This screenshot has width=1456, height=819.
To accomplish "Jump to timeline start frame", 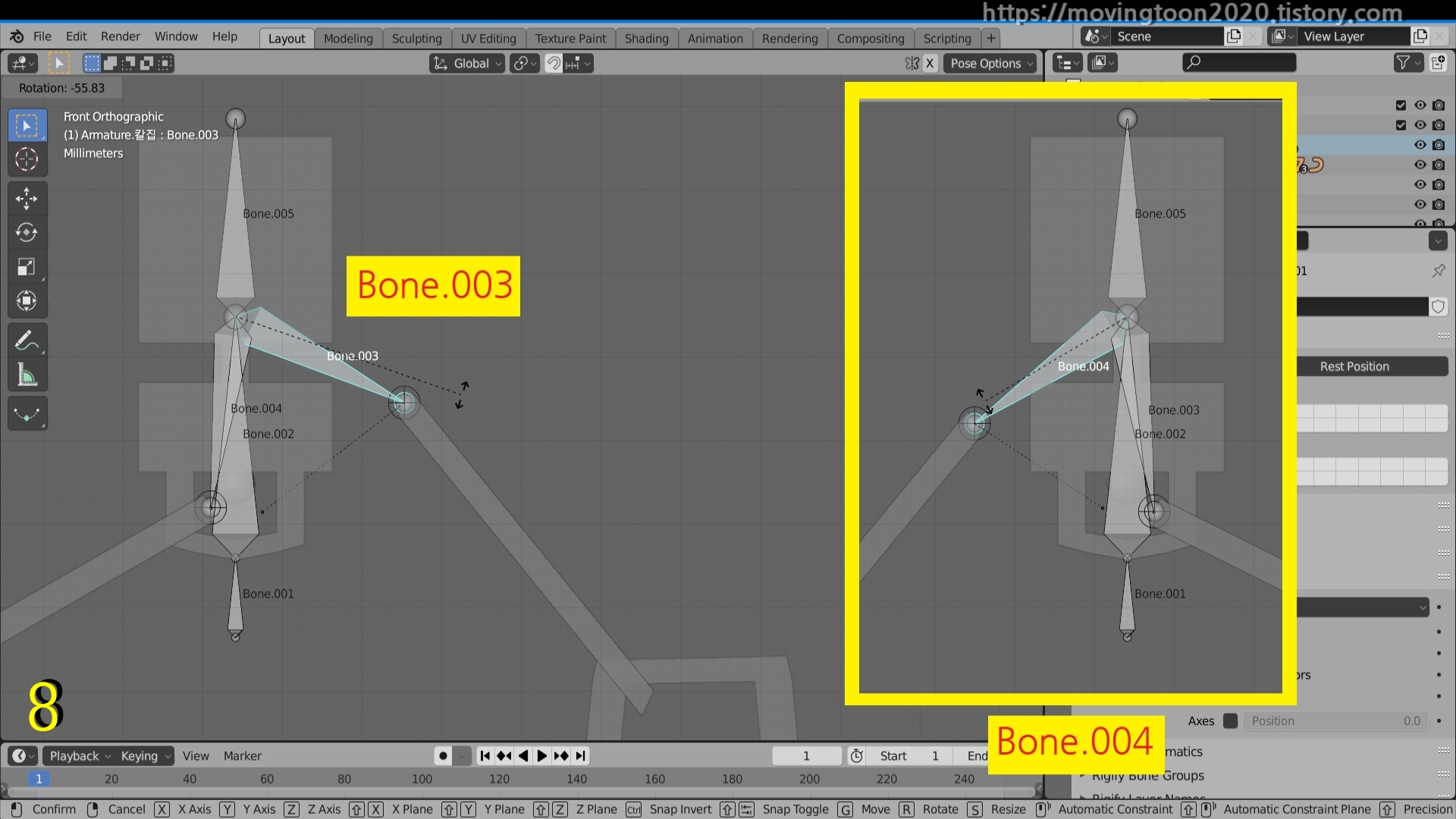I will (x=485, y=756).
